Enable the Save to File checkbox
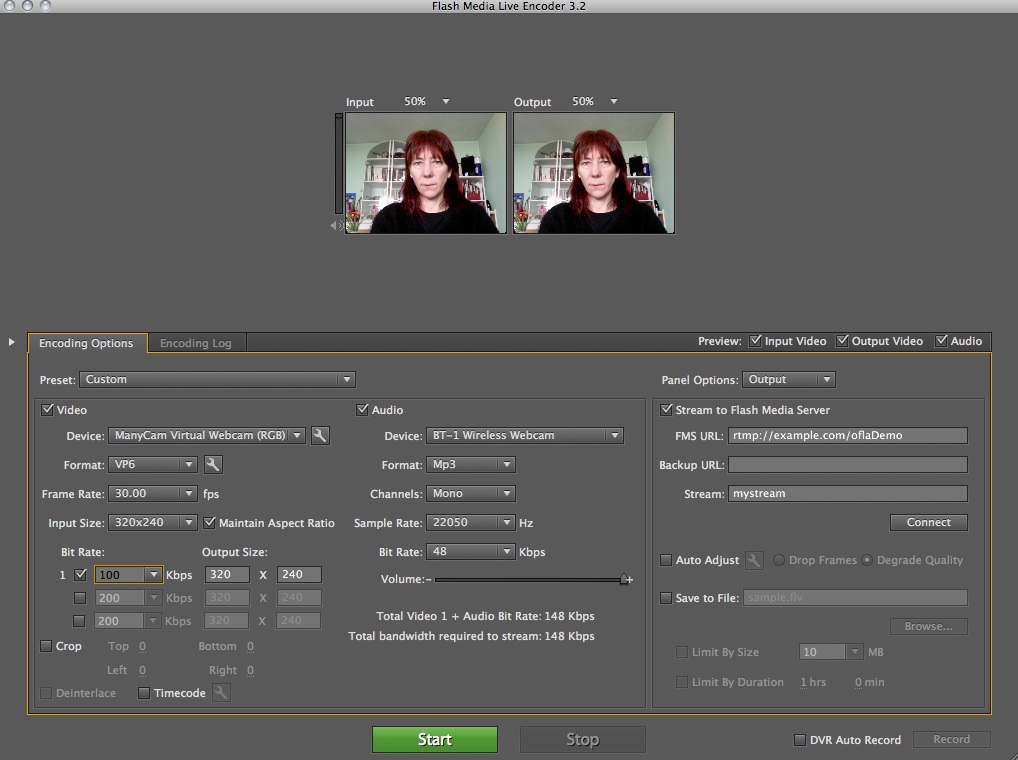The height and width of the screenshot is (760, 1018). coord(666,598)
